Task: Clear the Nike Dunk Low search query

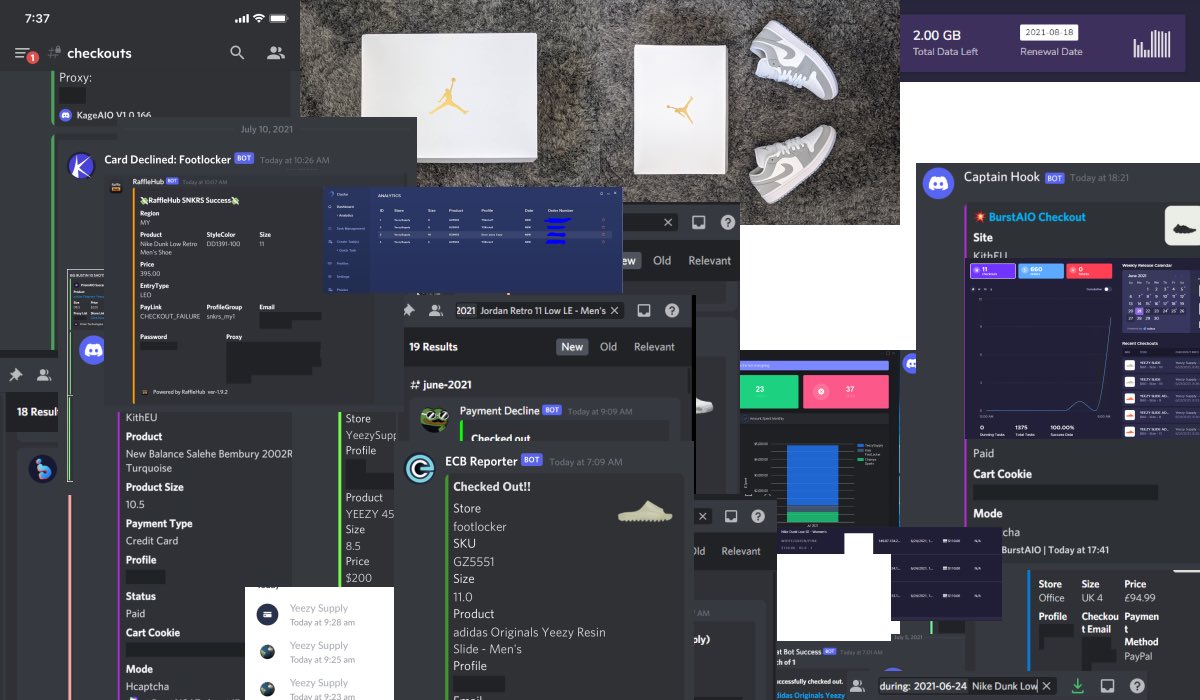Action: pyautogui.click(x=1045, y=686)
